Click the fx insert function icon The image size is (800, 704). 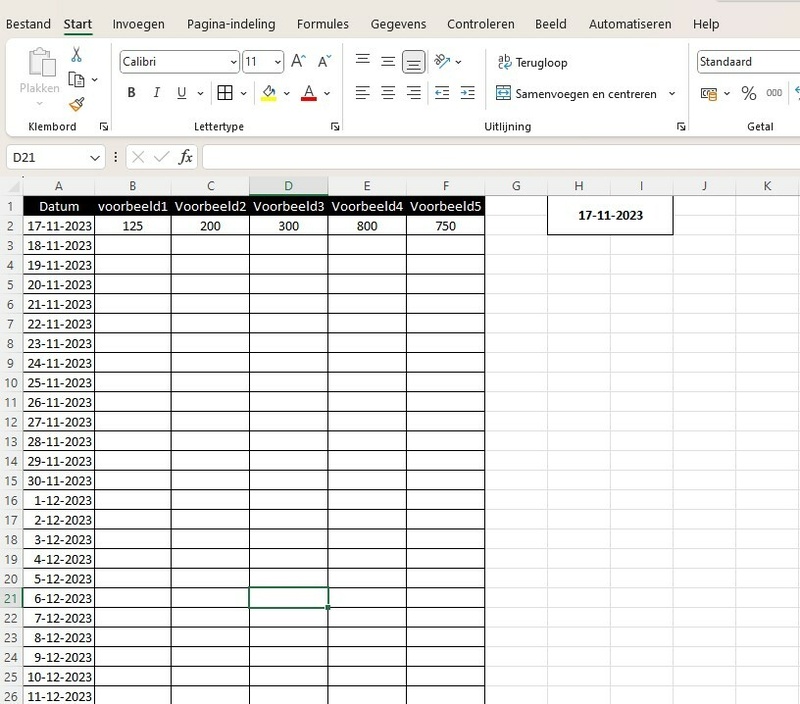coord(186,157)
